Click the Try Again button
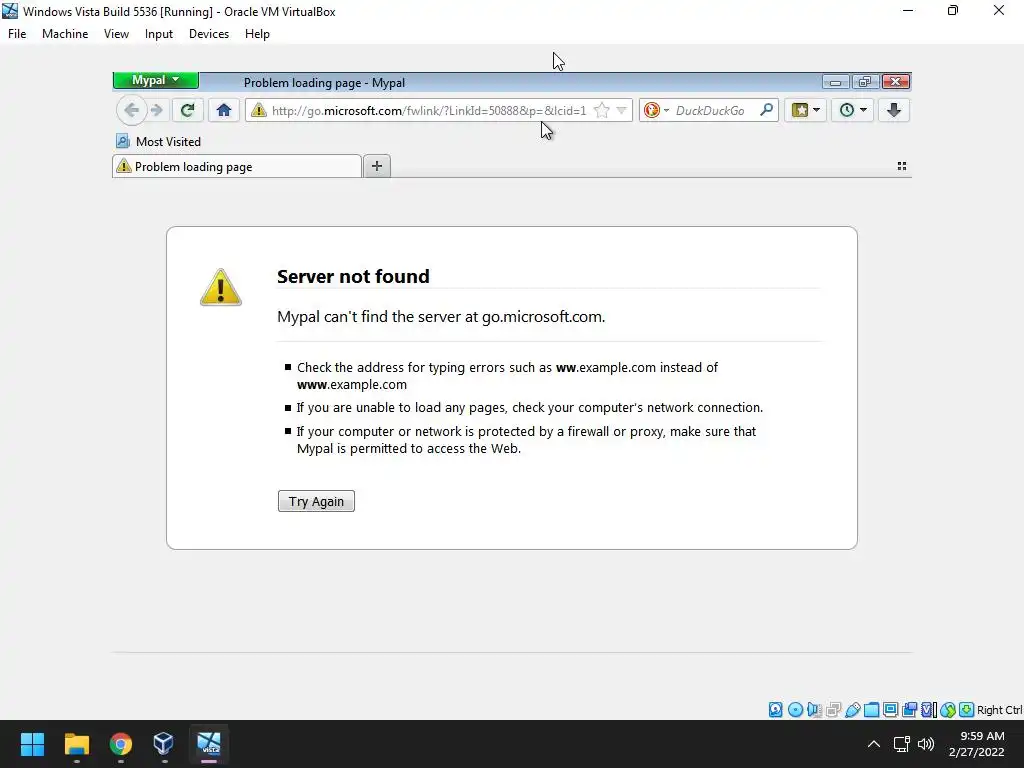 coord(316,501)
